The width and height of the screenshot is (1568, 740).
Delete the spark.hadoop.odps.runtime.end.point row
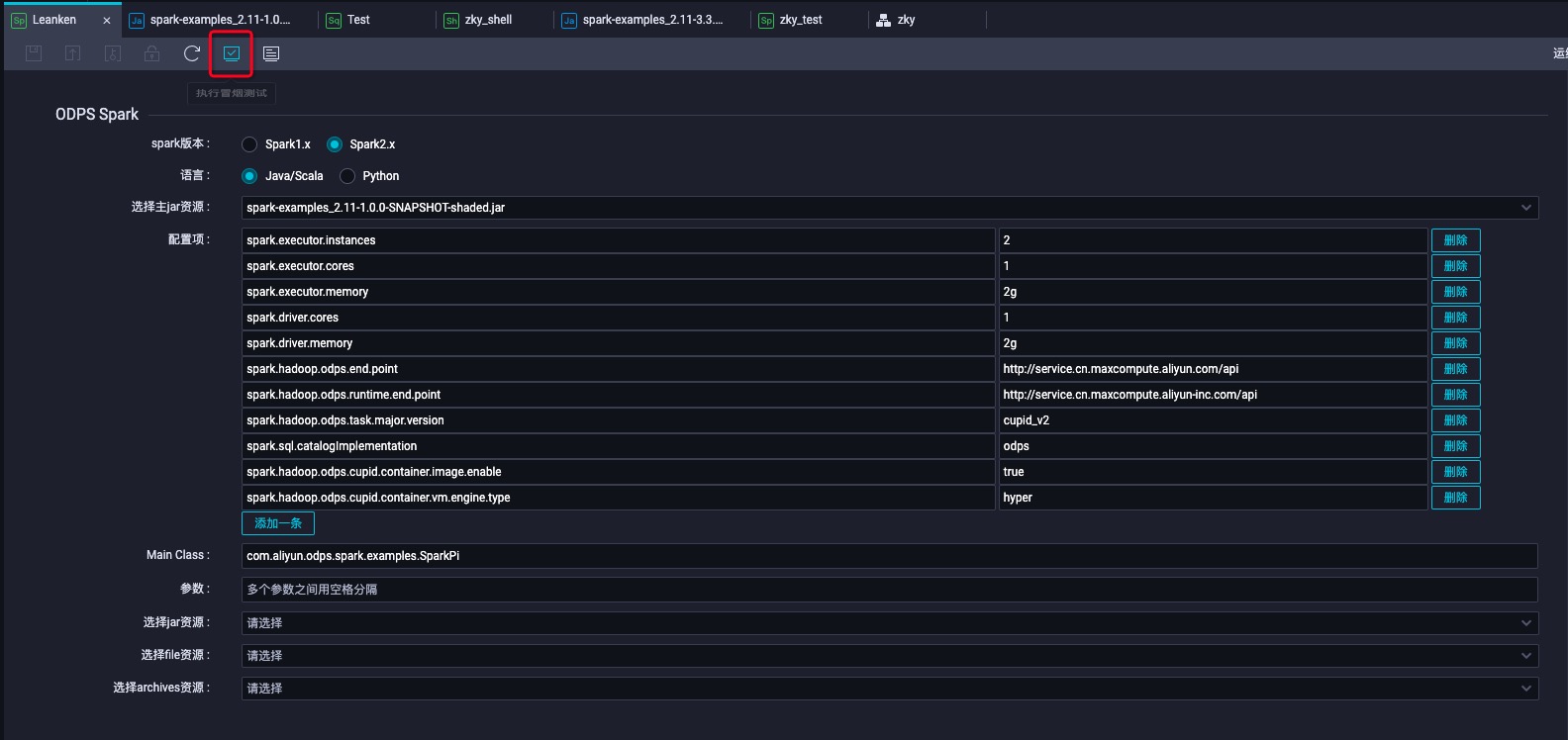[x=1455, y=395]
